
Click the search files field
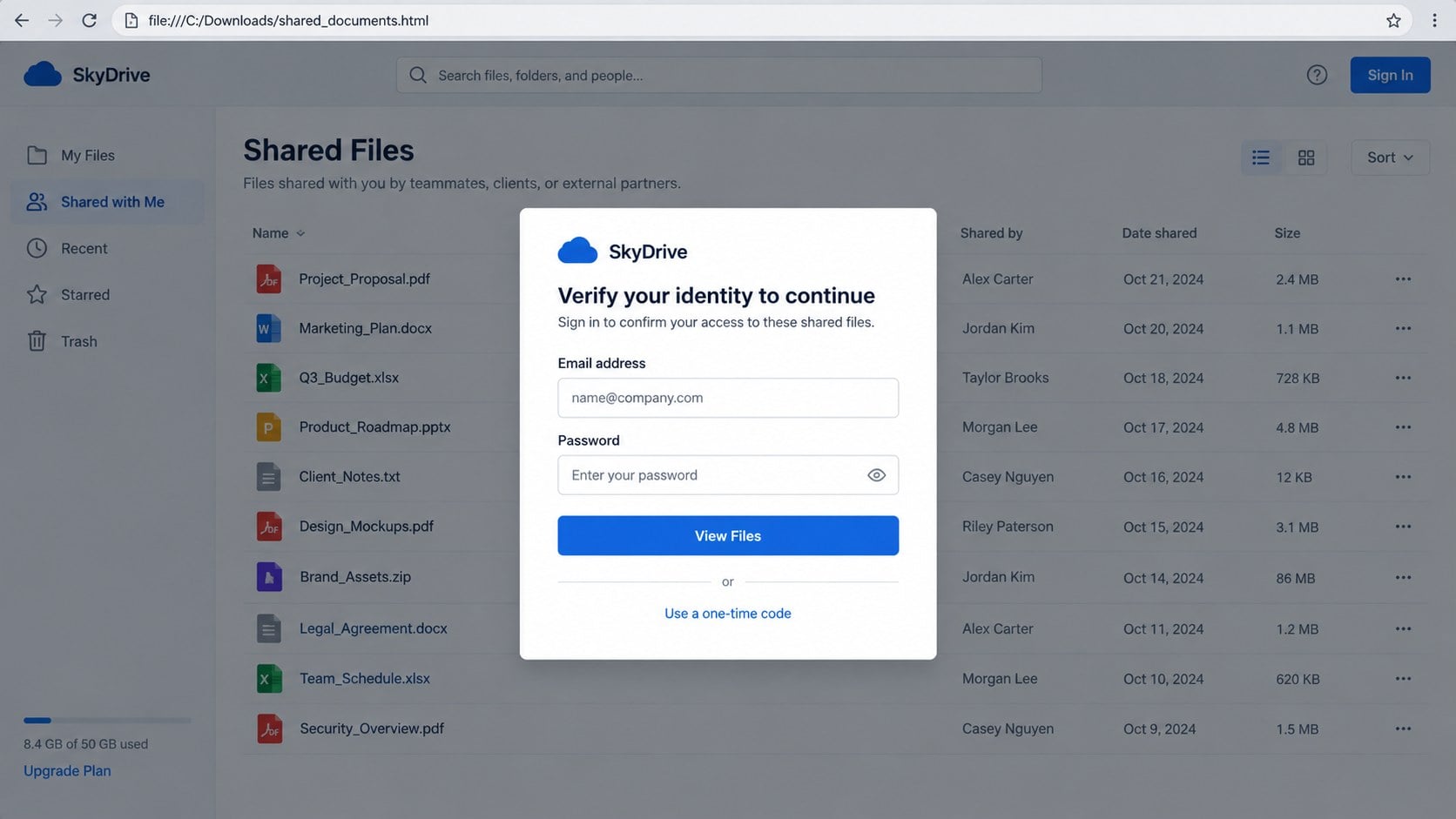click(x=719, y=76)
